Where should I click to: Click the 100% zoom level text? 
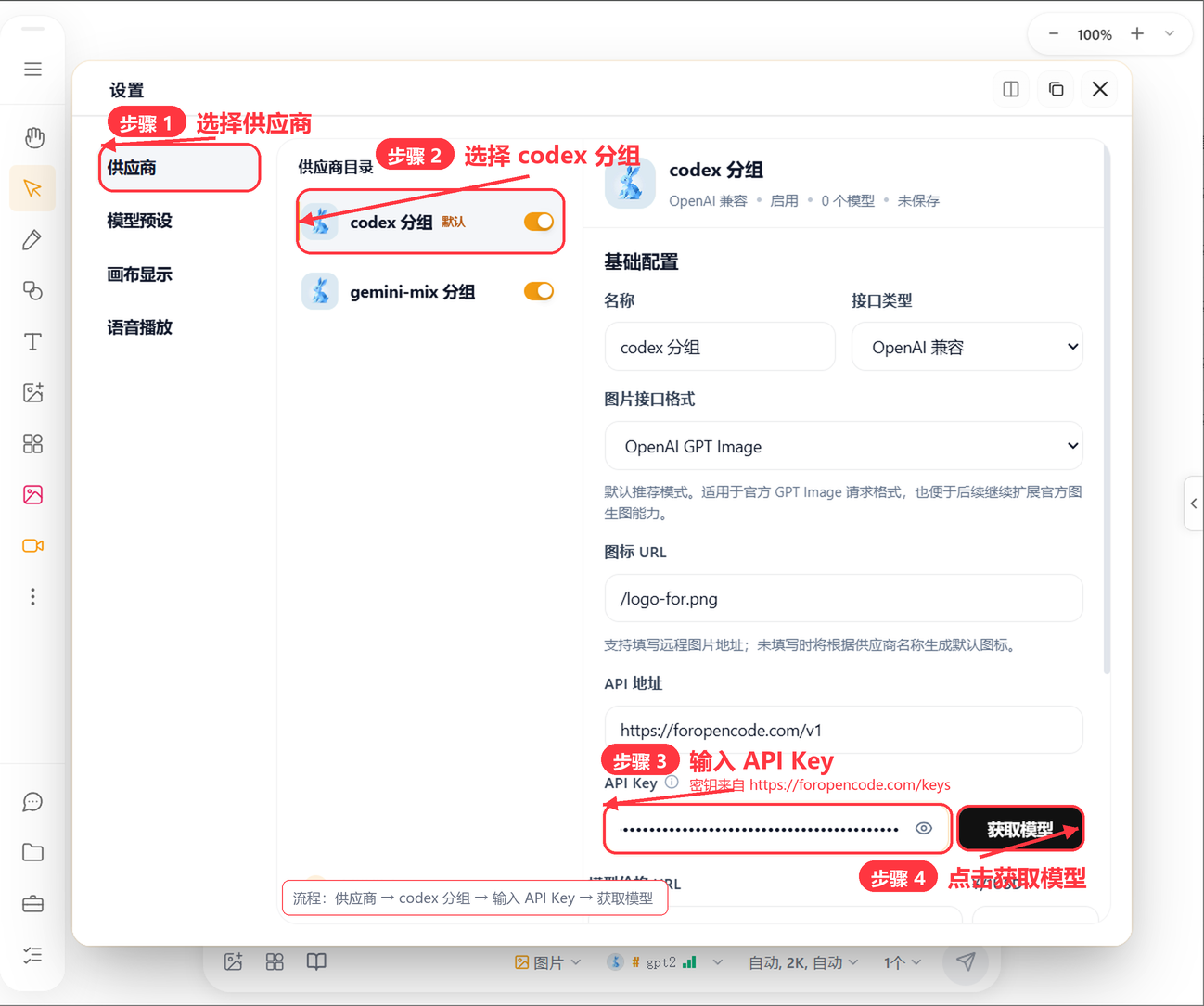click(1095, 34)
